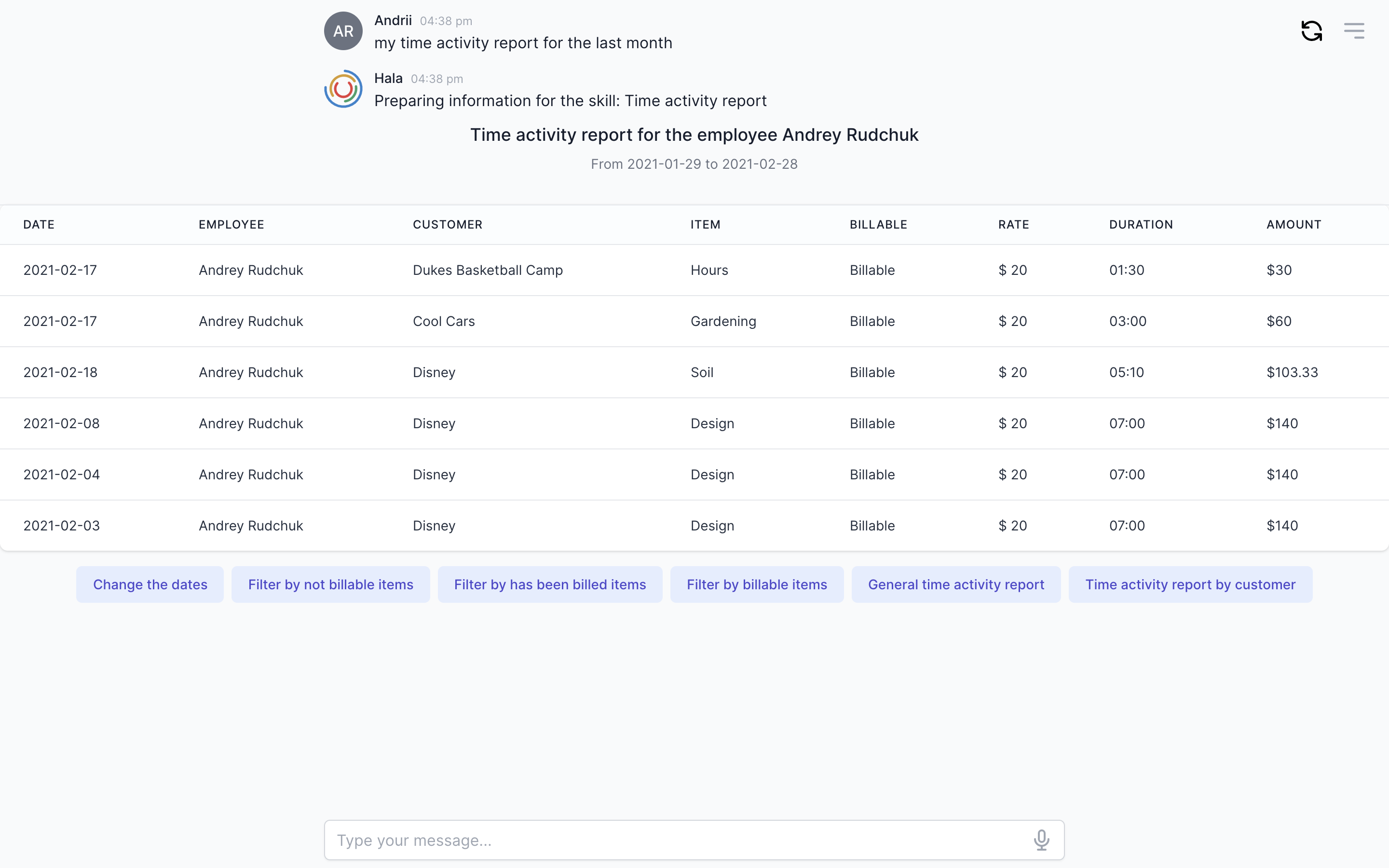Click the DURATION column header
1389x868 pixels.
click(x=1141, y=224)
